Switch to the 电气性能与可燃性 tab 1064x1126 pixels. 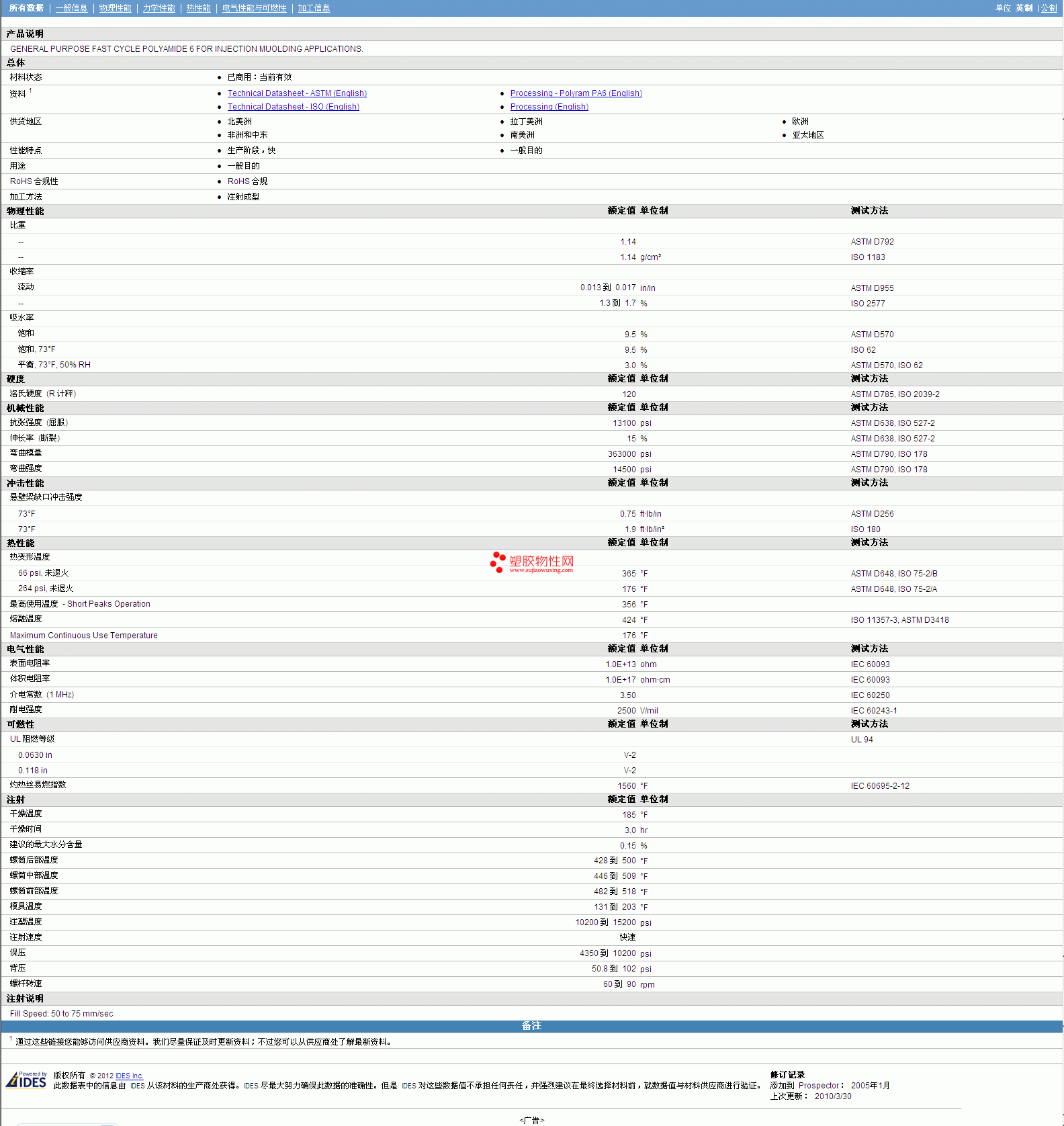pyautogui.click(x=254, y=8)
